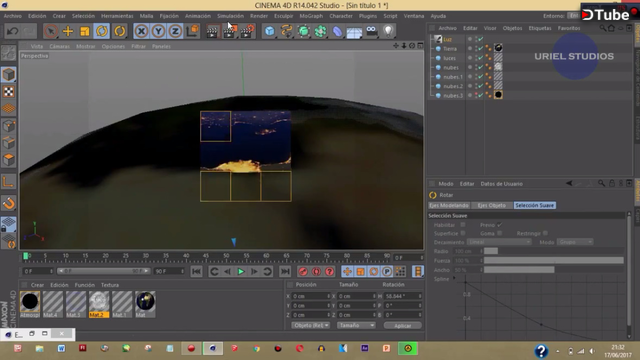
Task: Switch to Ejes Modelando tab
Action: 449,205
